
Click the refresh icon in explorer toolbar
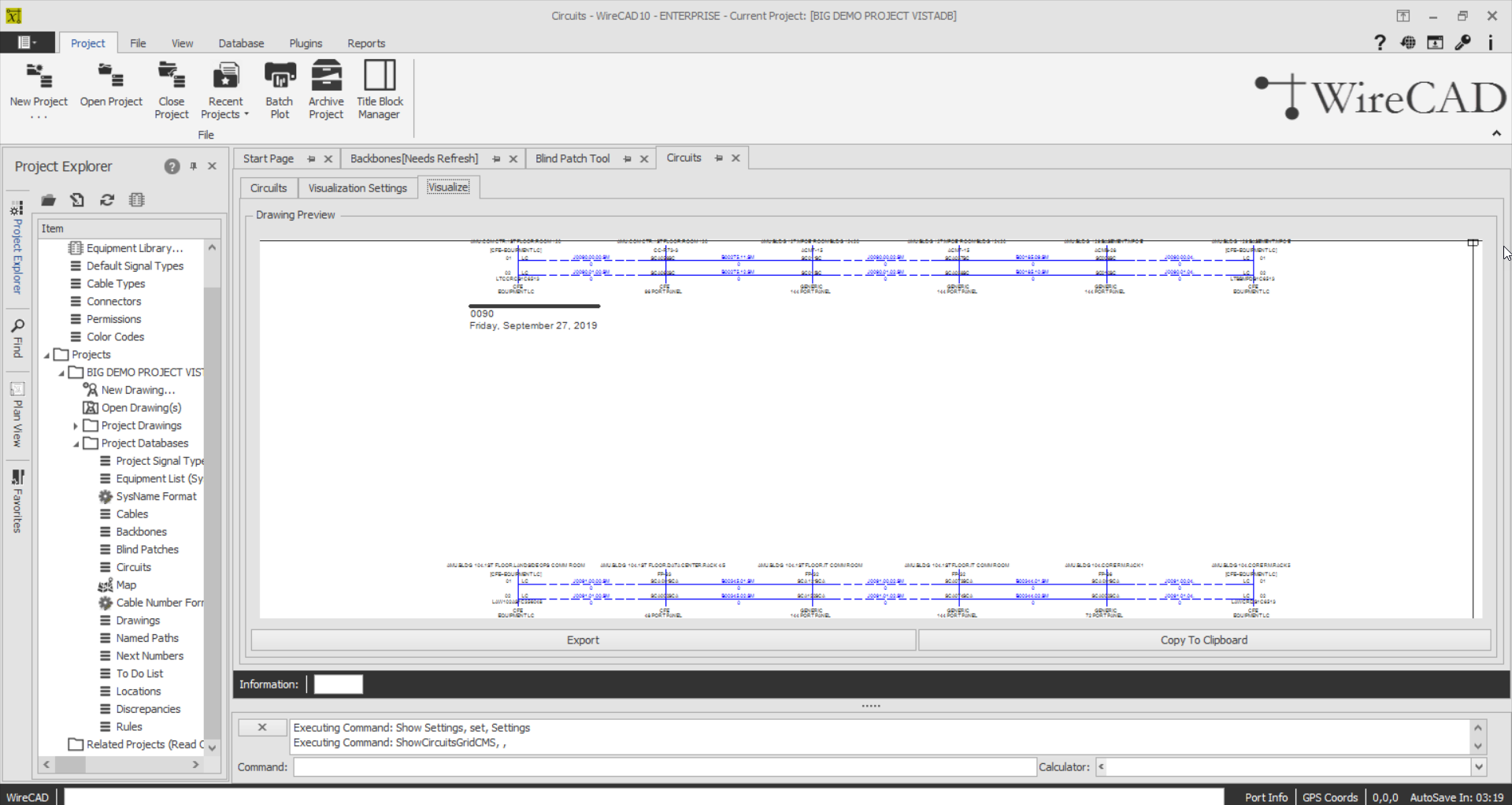coord(107,200)
